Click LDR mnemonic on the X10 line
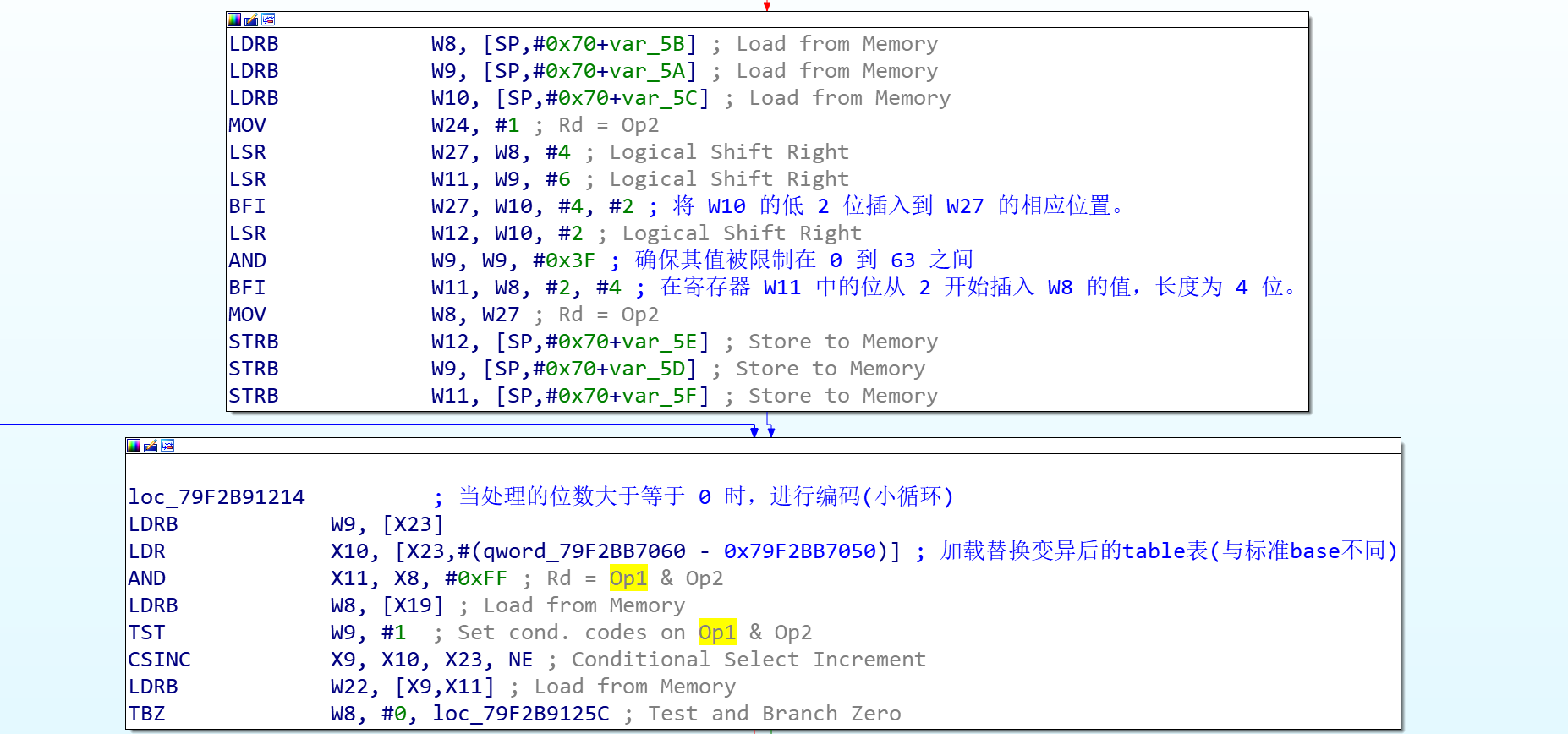Viewport: 1568px width, 734px height. [146, 551]
